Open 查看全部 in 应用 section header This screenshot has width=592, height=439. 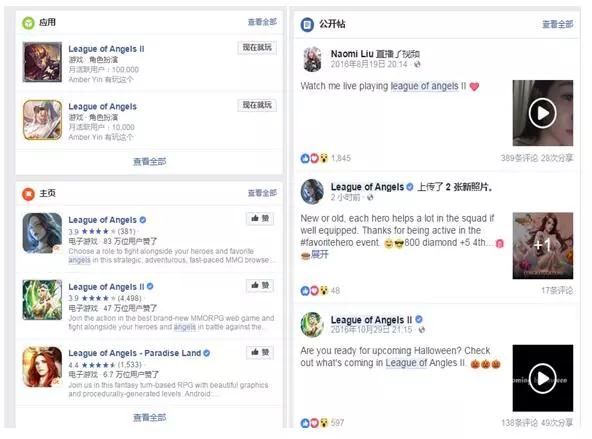pos(262,22)
